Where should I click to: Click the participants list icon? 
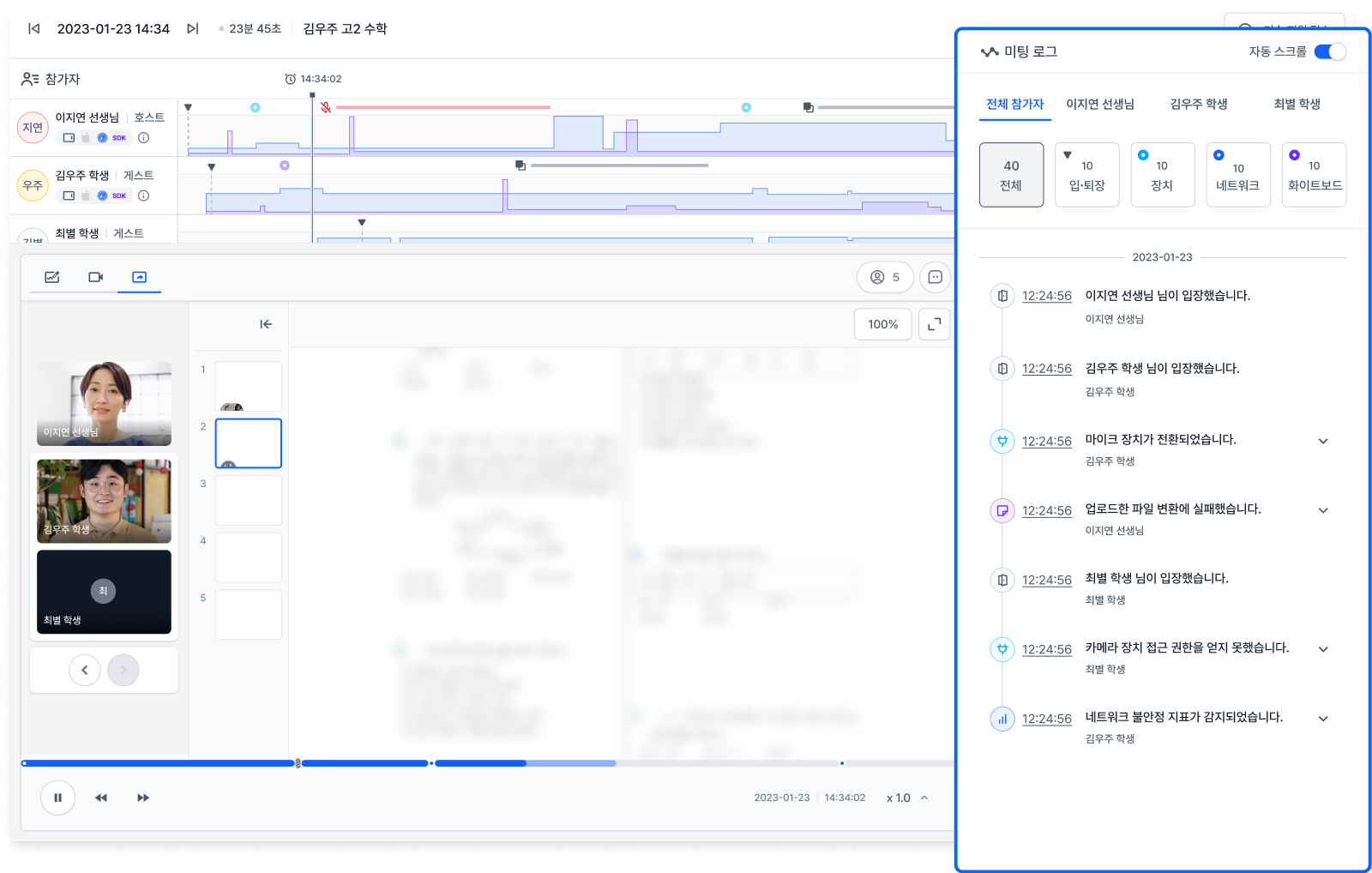30,79
